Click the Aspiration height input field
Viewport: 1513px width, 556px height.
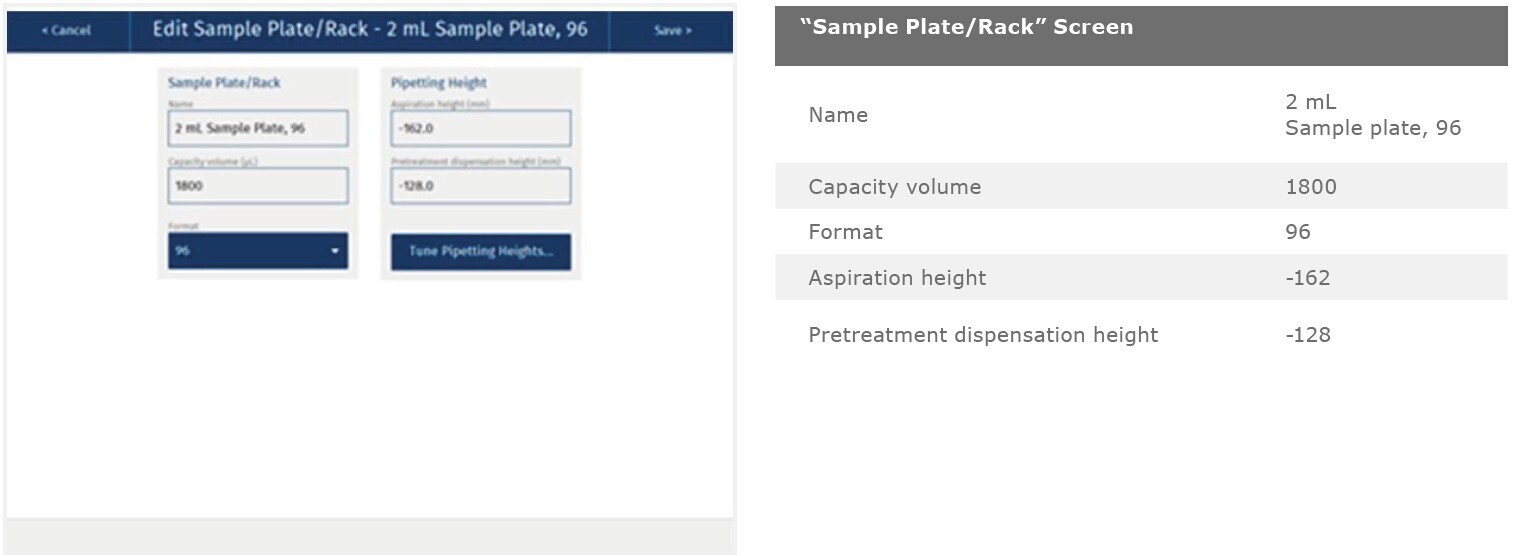tap(481, 129)
